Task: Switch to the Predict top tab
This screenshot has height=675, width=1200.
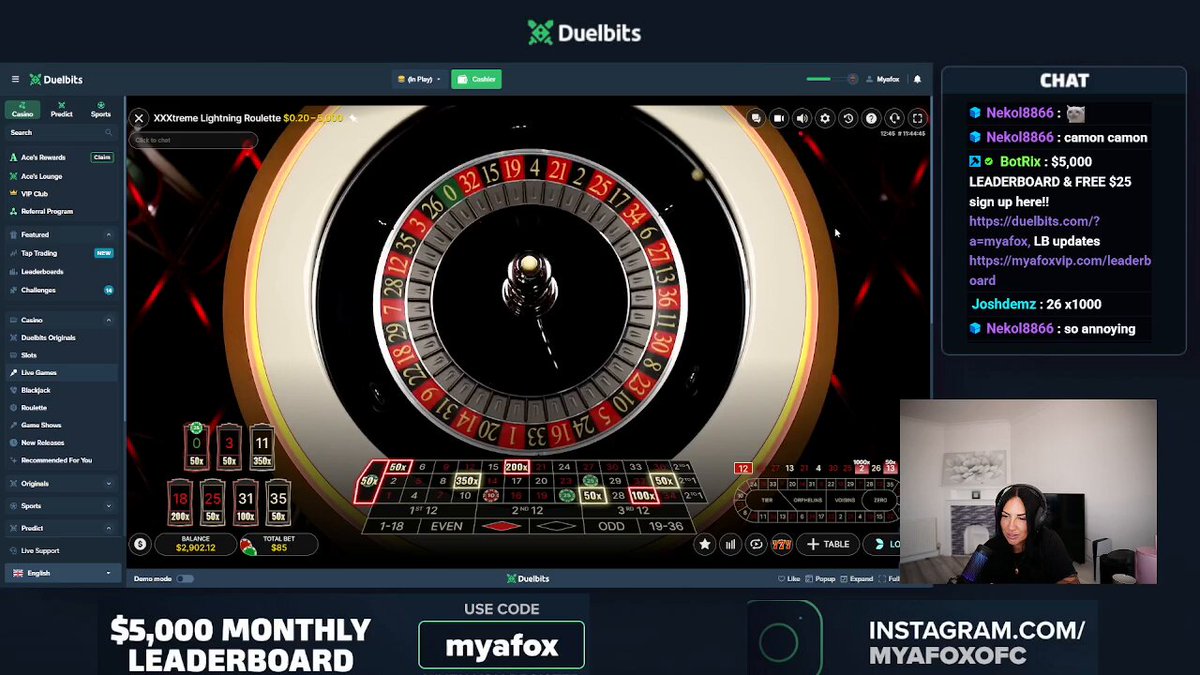Action: tap(62, 109)
